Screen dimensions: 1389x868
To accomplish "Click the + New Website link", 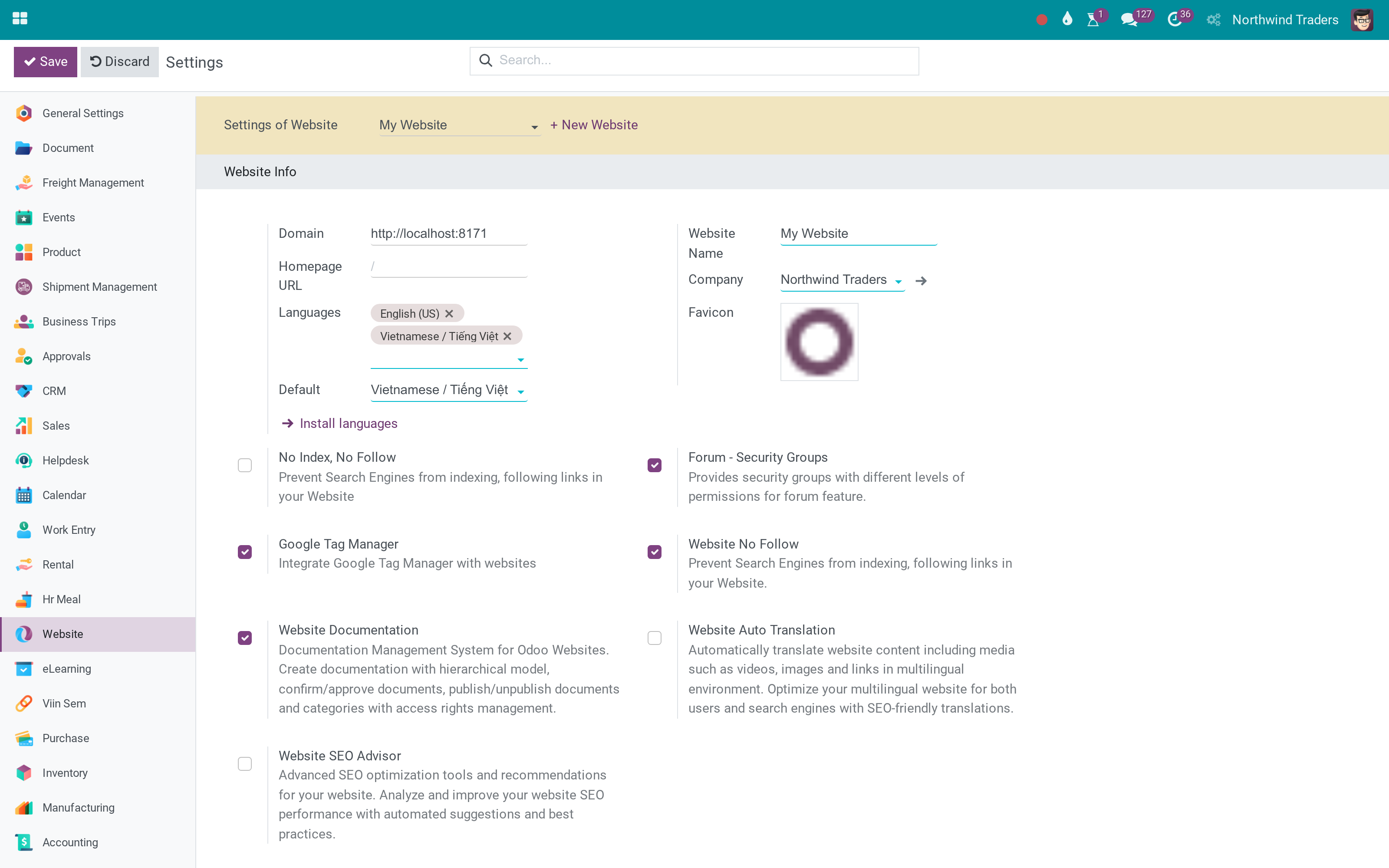I will pos(593,125).
